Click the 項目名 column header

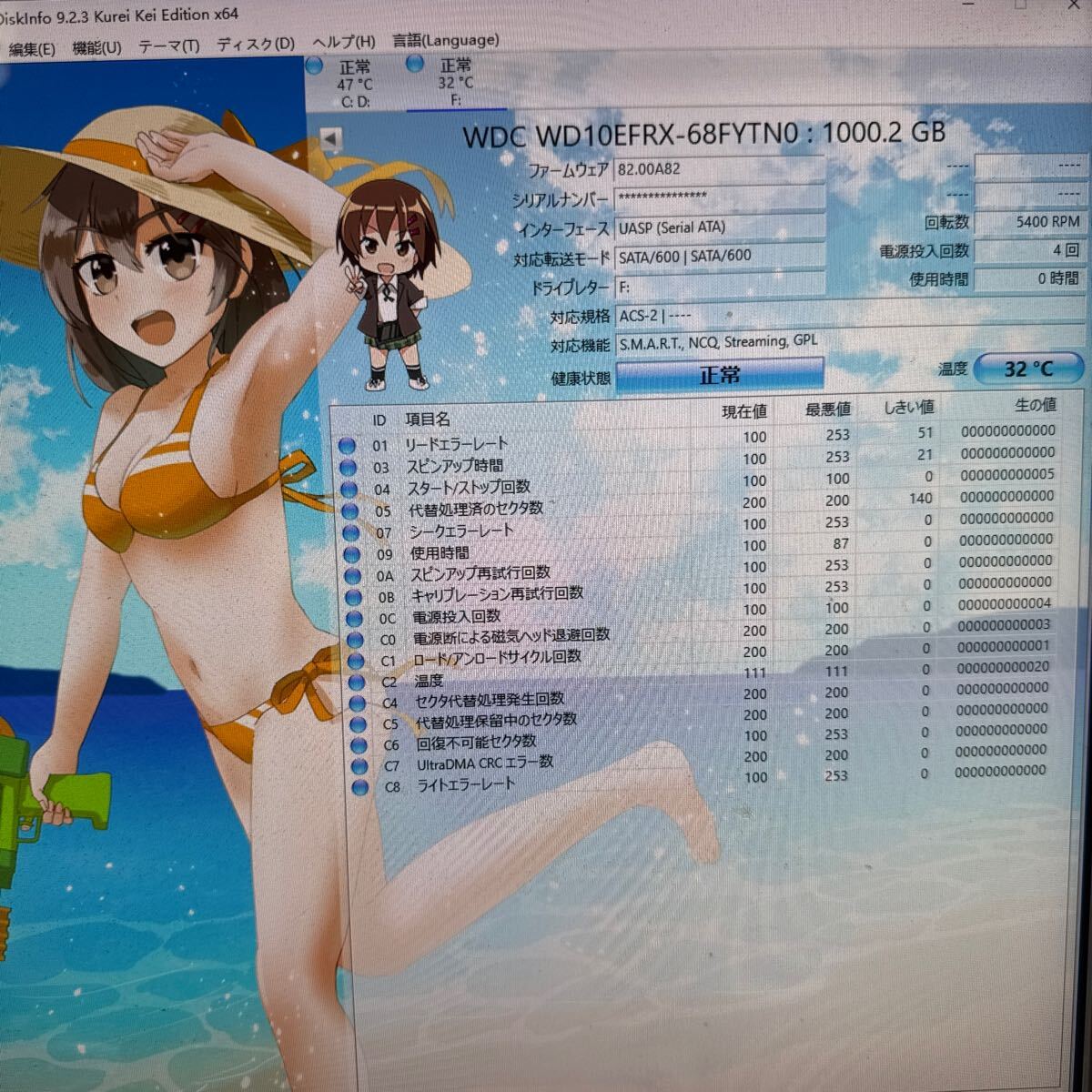(x=428, y=420)
